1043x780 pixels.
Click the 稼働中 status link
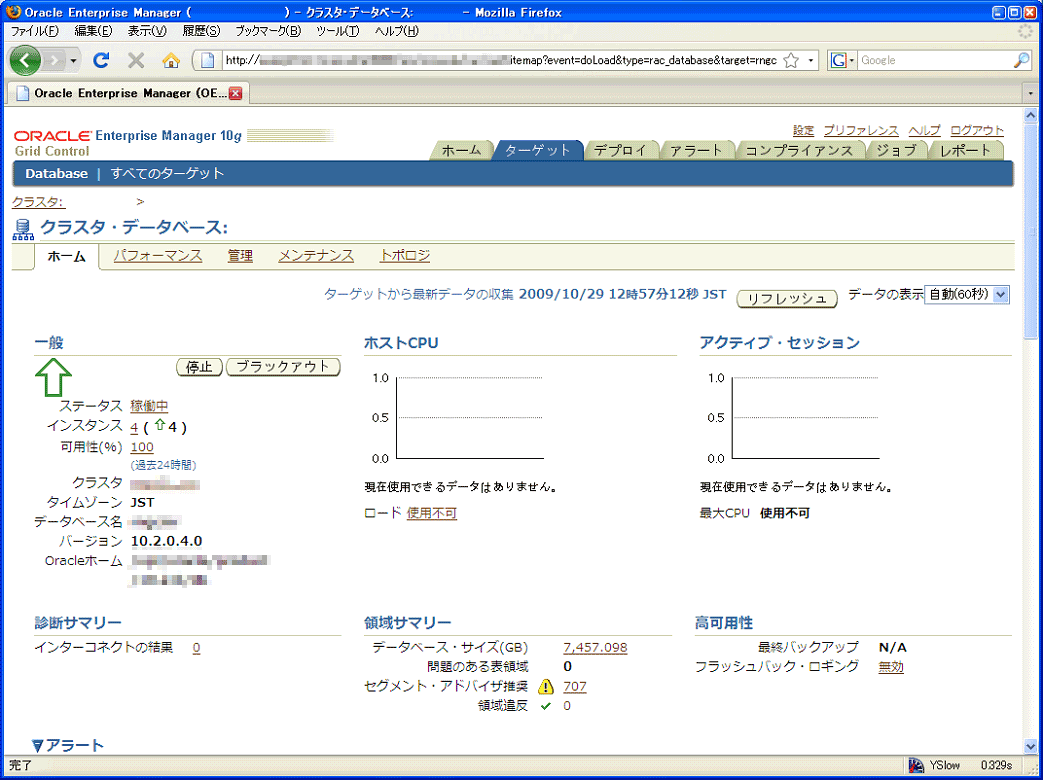click(x=150, y=406)
